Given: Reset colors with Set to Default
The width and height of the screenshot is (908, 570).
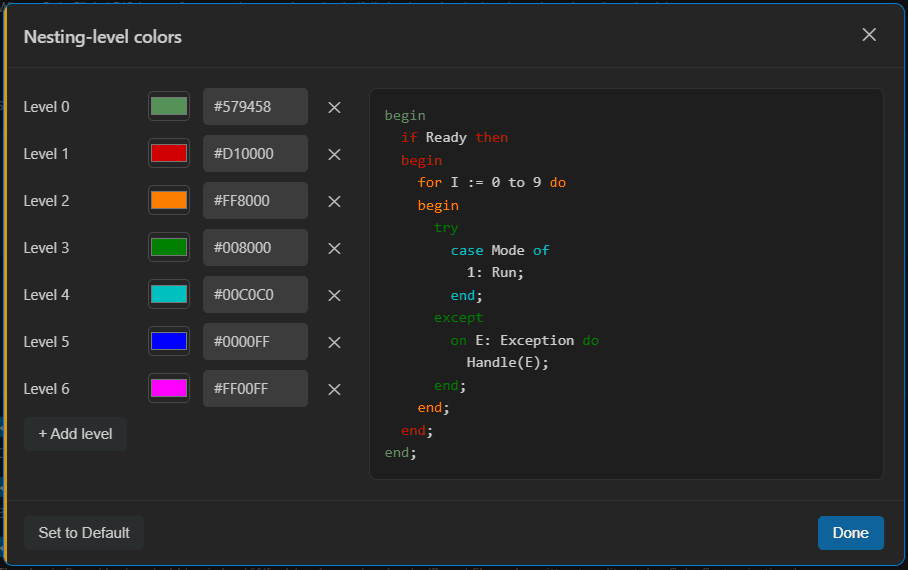Looking at the screenshot, I should coord(84,533).
